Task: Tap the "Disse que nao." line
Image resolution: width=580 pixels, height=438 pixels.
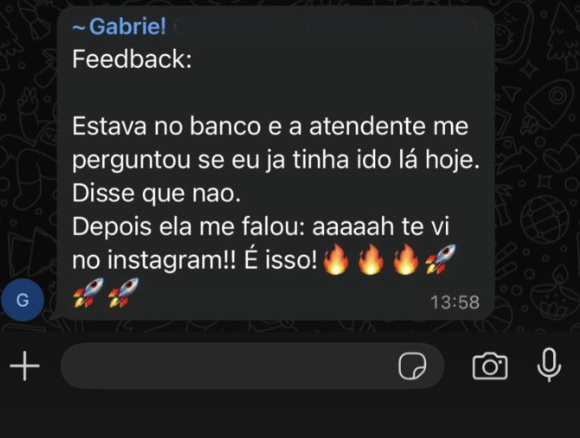Action: pos(156,193)
